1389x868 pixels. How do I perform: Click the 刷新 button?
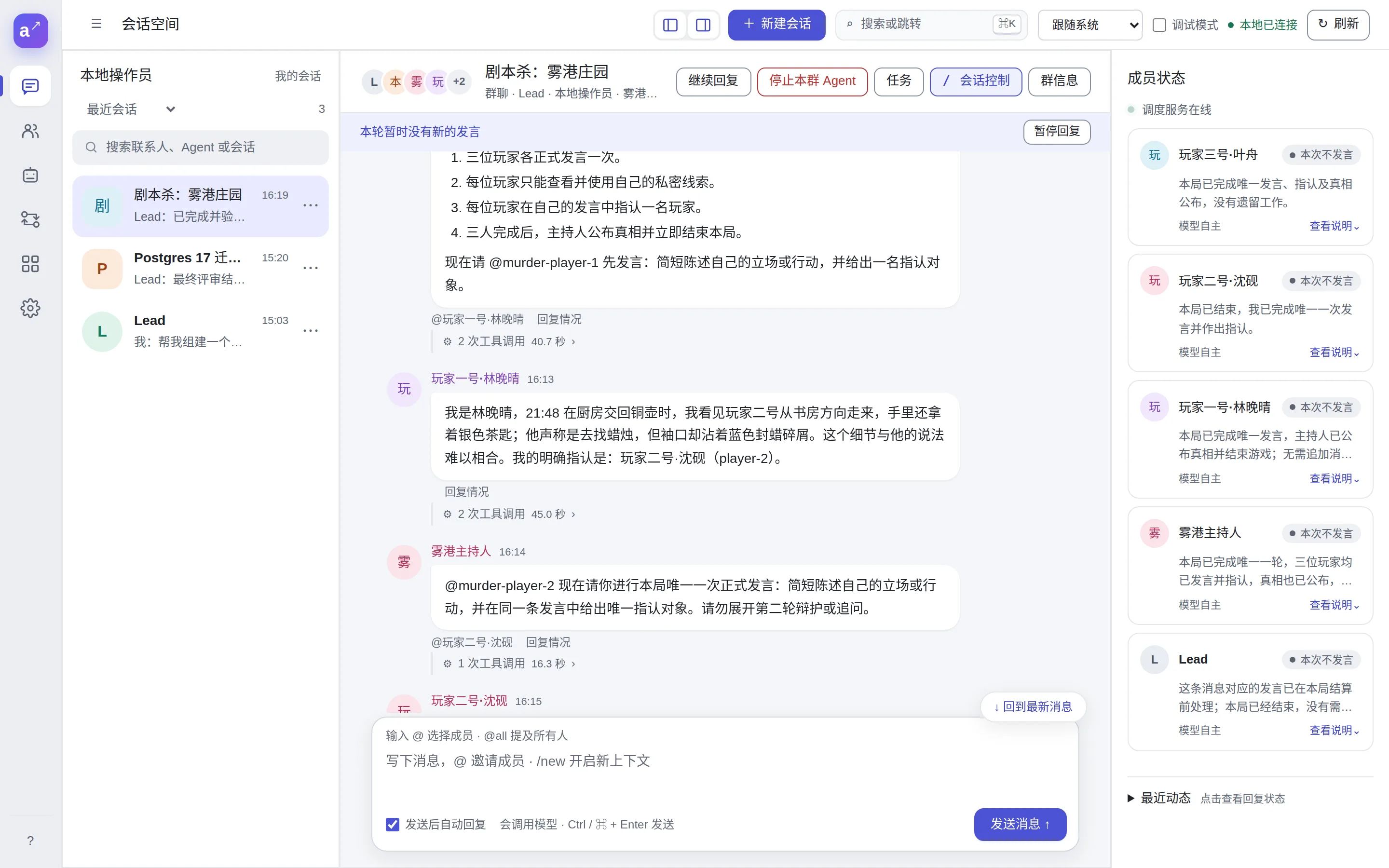point(1338,25)
